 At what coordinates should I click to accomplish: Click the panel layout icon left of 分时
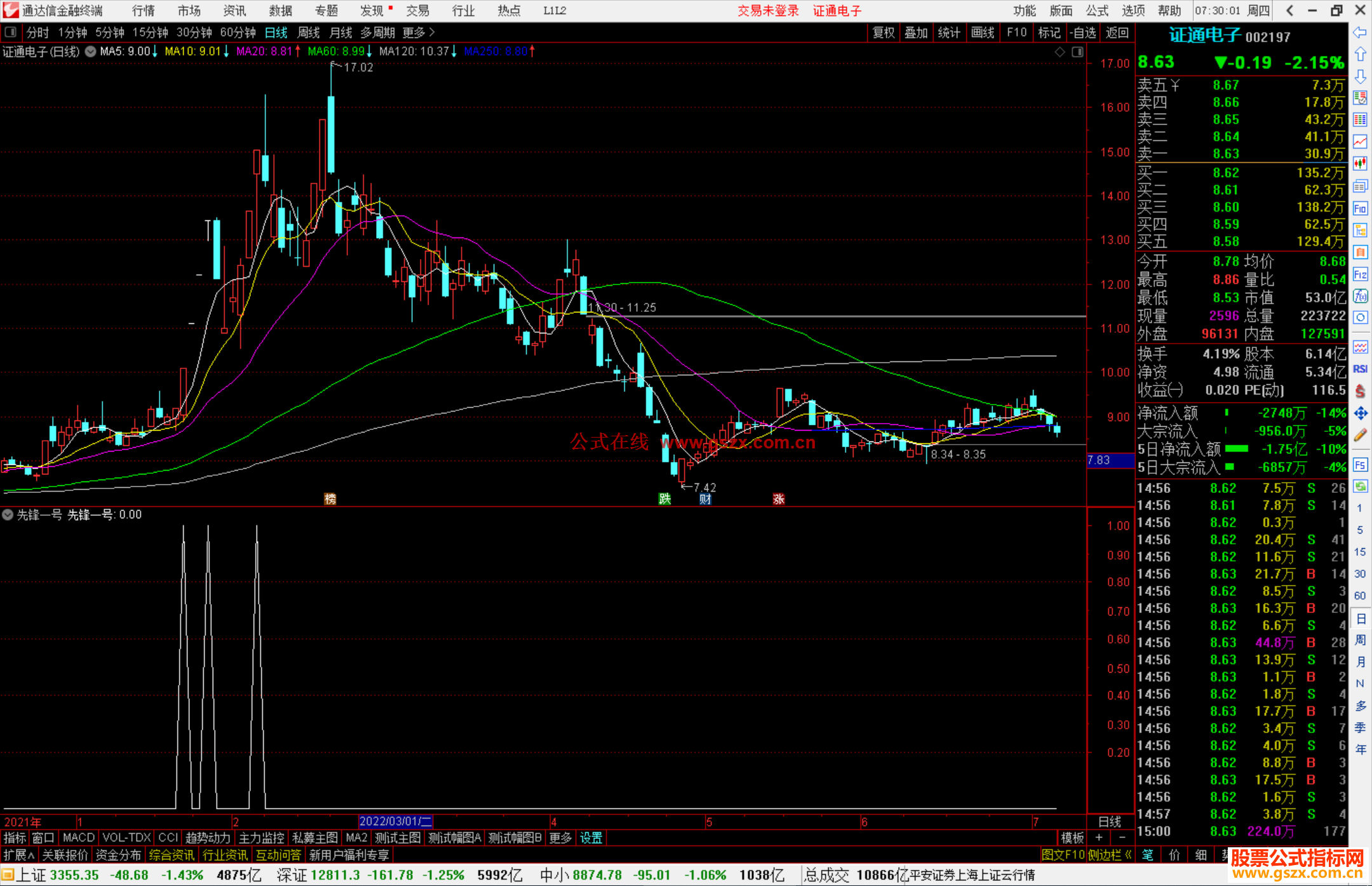click(11, 32)
